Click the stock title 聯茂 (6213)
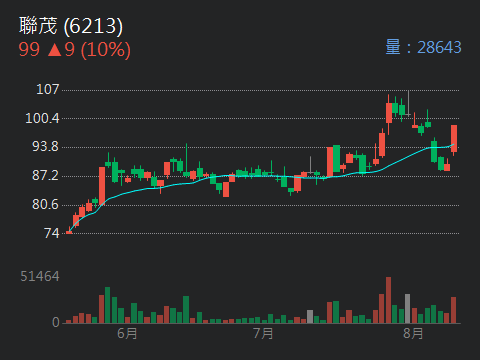The width and height of the screenshot is (480, 360). pyautogui.click(x=71, y=25)
